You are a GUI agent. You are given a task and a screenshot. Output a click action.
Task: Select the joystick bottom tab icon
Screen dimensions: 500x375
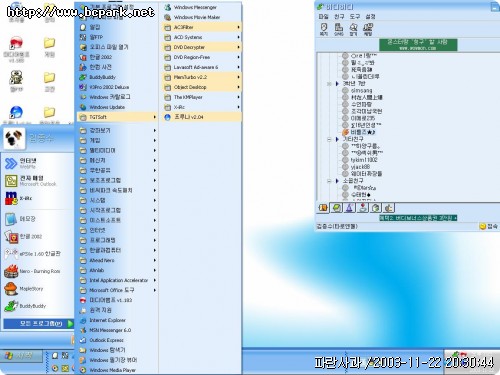[x=363, y=208]
